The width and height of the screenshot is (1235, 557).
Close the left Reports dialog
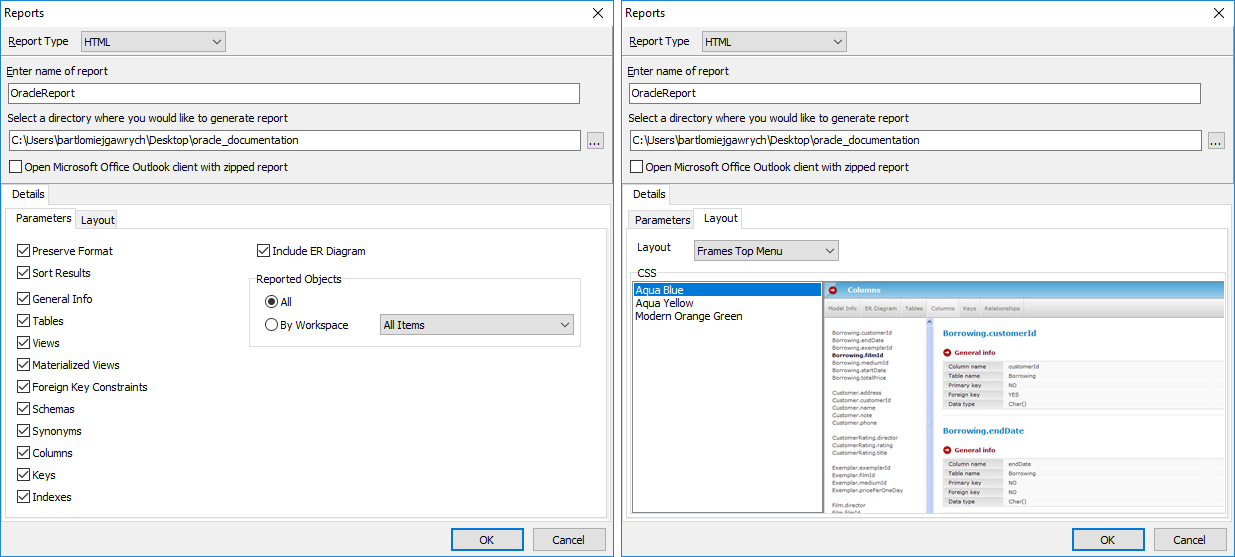[598, 13]
